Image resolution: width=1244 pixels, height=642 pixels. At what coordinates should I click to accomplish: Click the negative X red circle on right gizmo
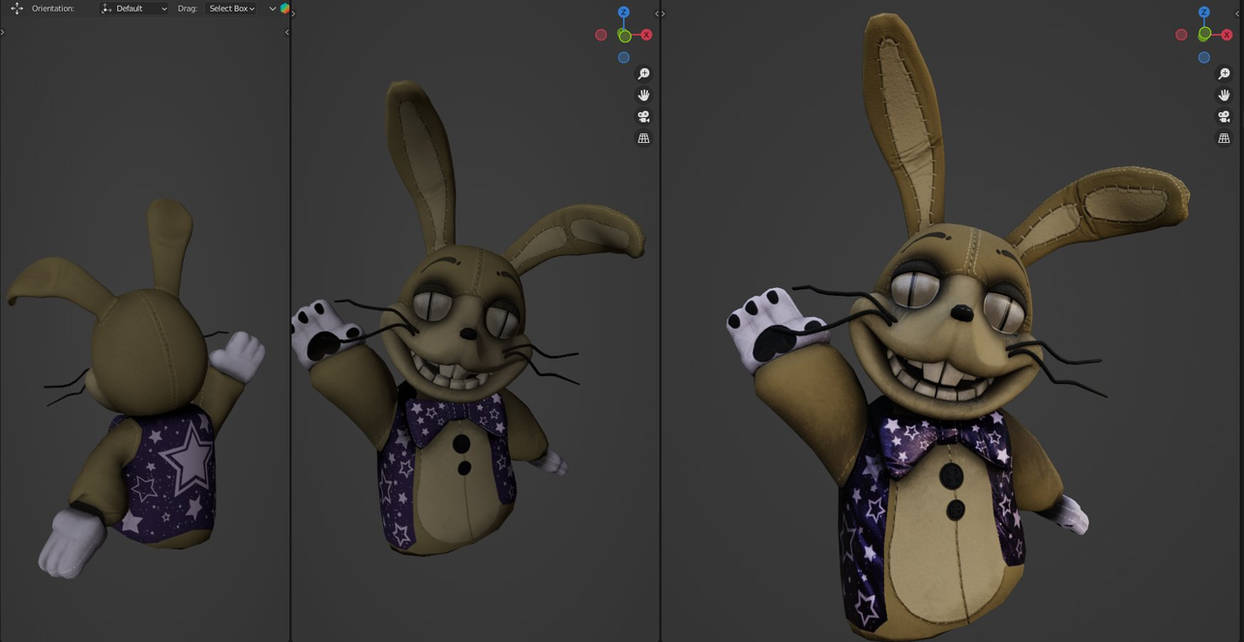[x=1182, y=35]
